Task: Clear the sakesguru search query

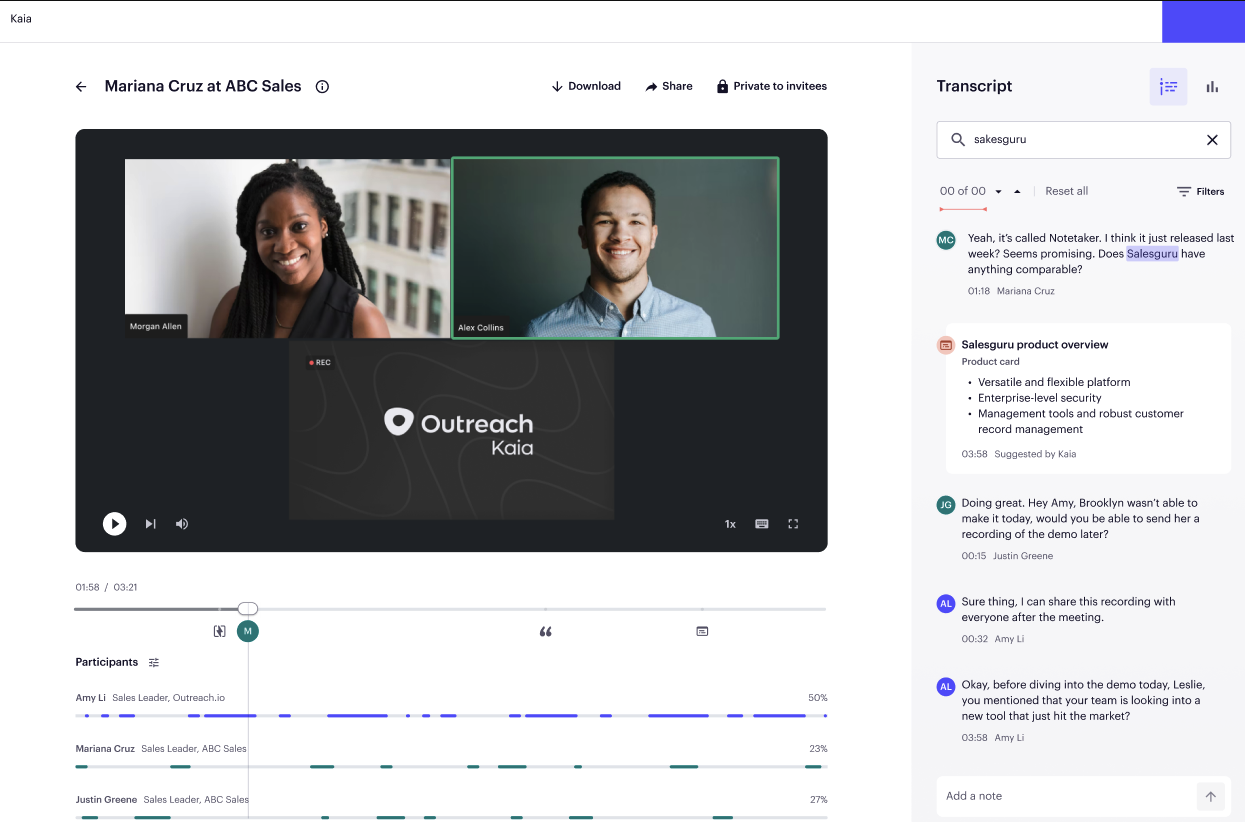Action: [1212, 139]
